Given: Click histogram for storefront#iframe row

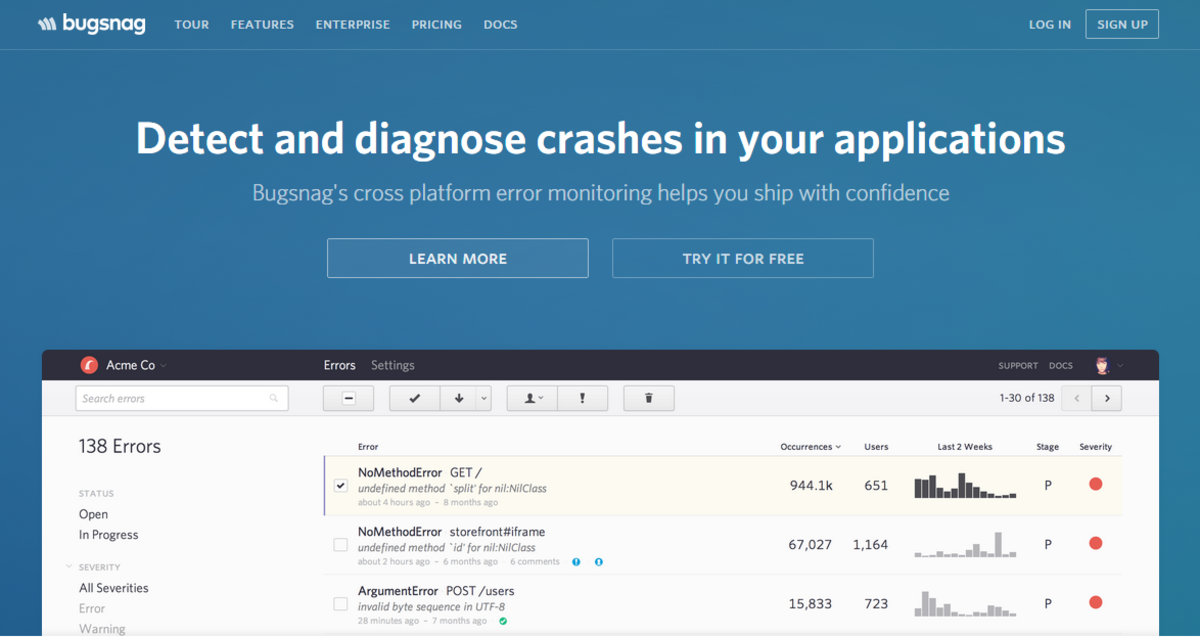Looking at the screenshot, I should point(965,545).
